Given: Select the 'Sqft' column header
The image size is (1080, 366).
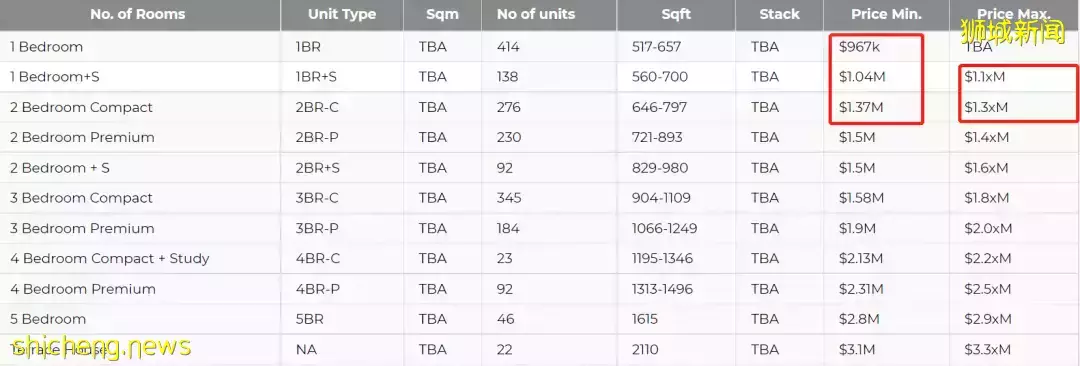Looking at the screenshot, I should click(676, 14).
